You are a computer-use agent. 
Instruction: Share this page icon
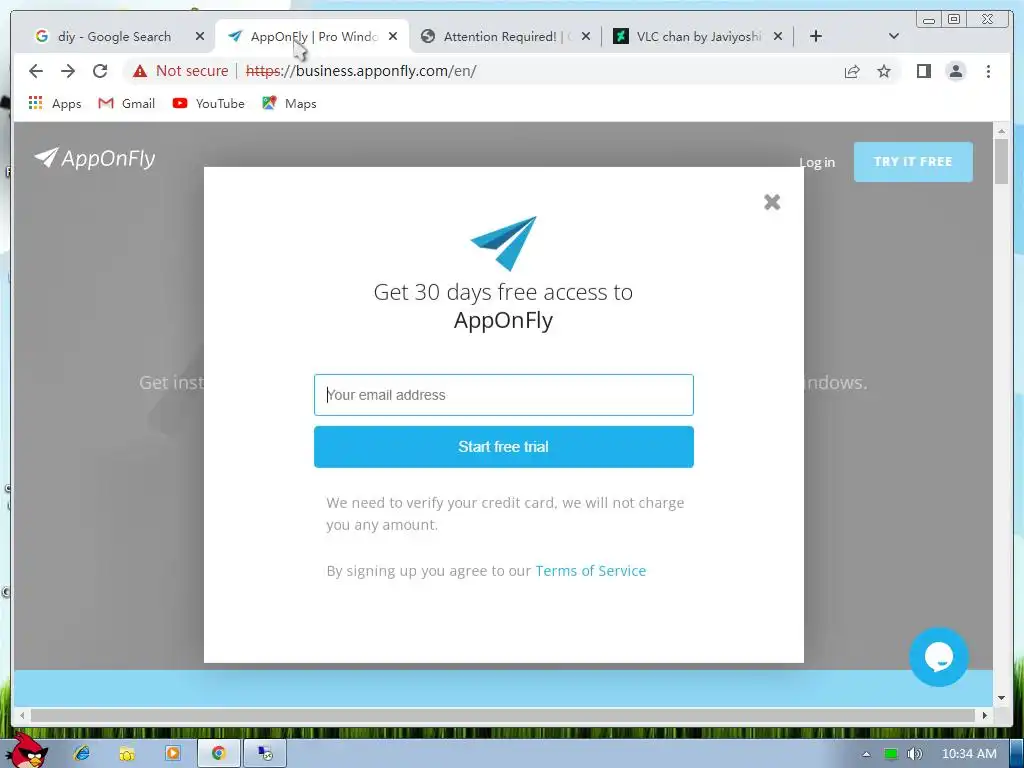point(852,71)
